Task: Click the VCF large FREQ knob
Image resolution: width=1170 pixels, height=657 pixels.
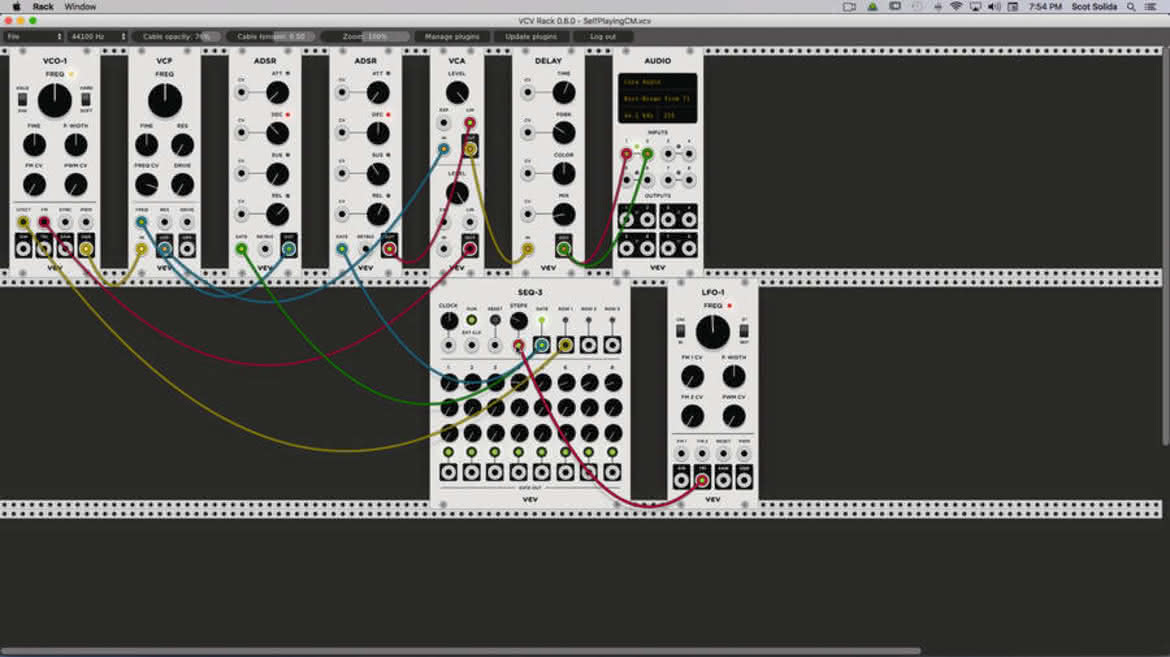Action: pos(165,101)
